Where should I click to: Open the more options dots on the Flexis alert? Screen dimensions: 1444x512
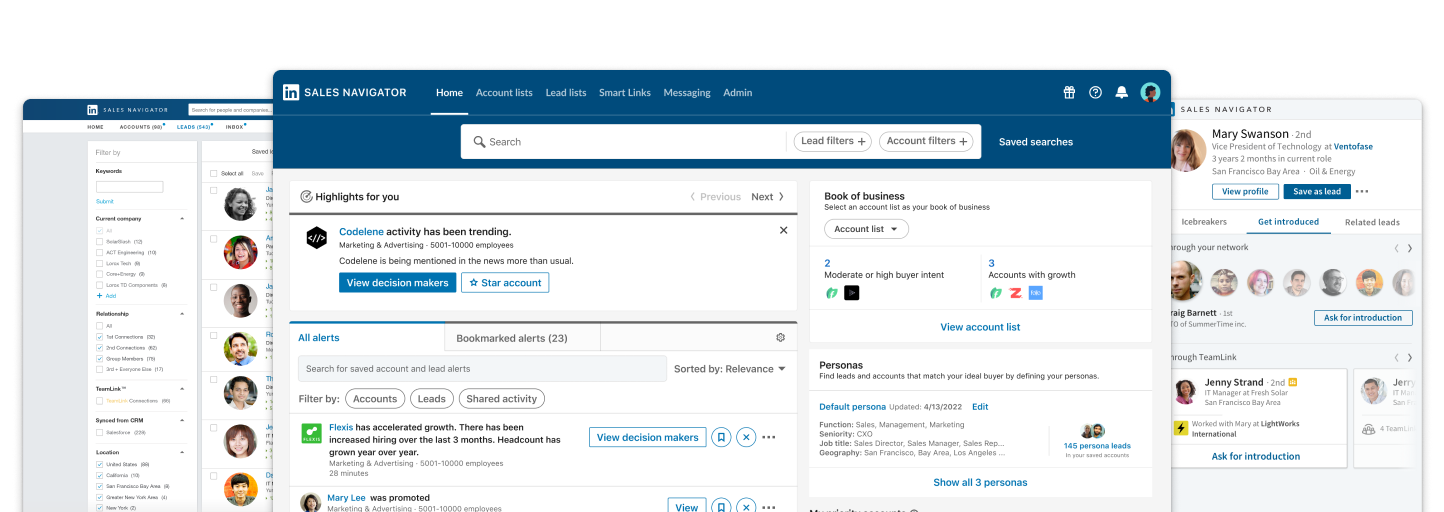click(x=769, y=437)
